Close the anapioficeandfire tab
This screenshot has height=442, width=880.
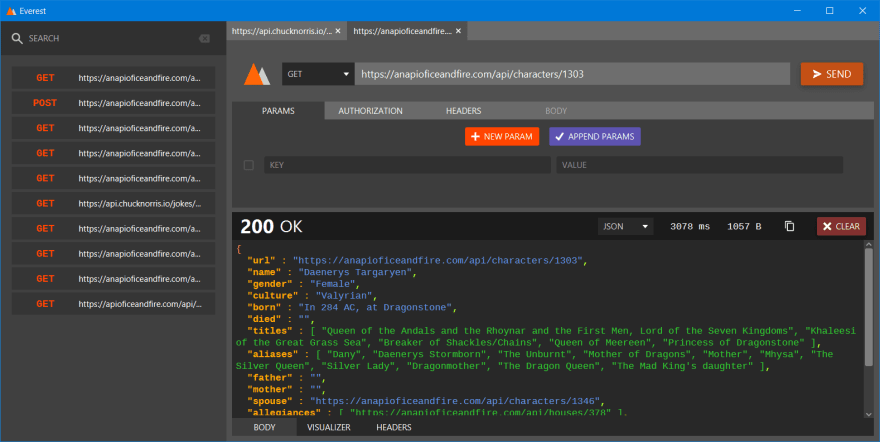pos(459,31)
